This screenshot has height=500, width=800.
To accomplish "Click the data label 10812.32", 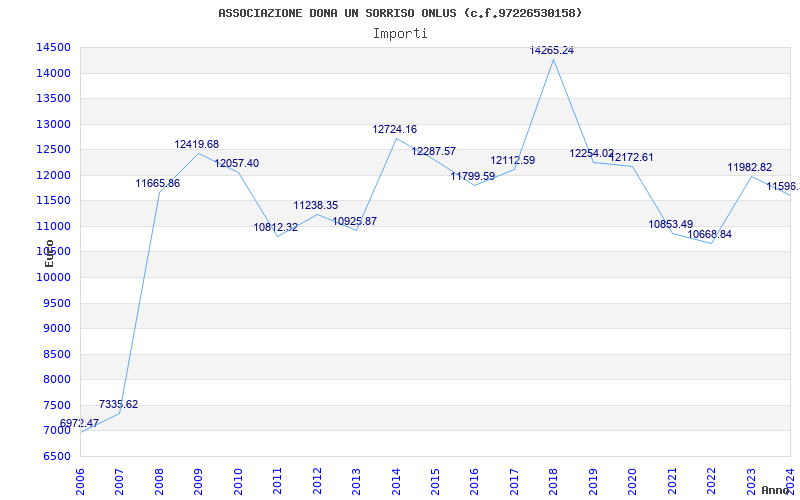I will coord(276,228).
